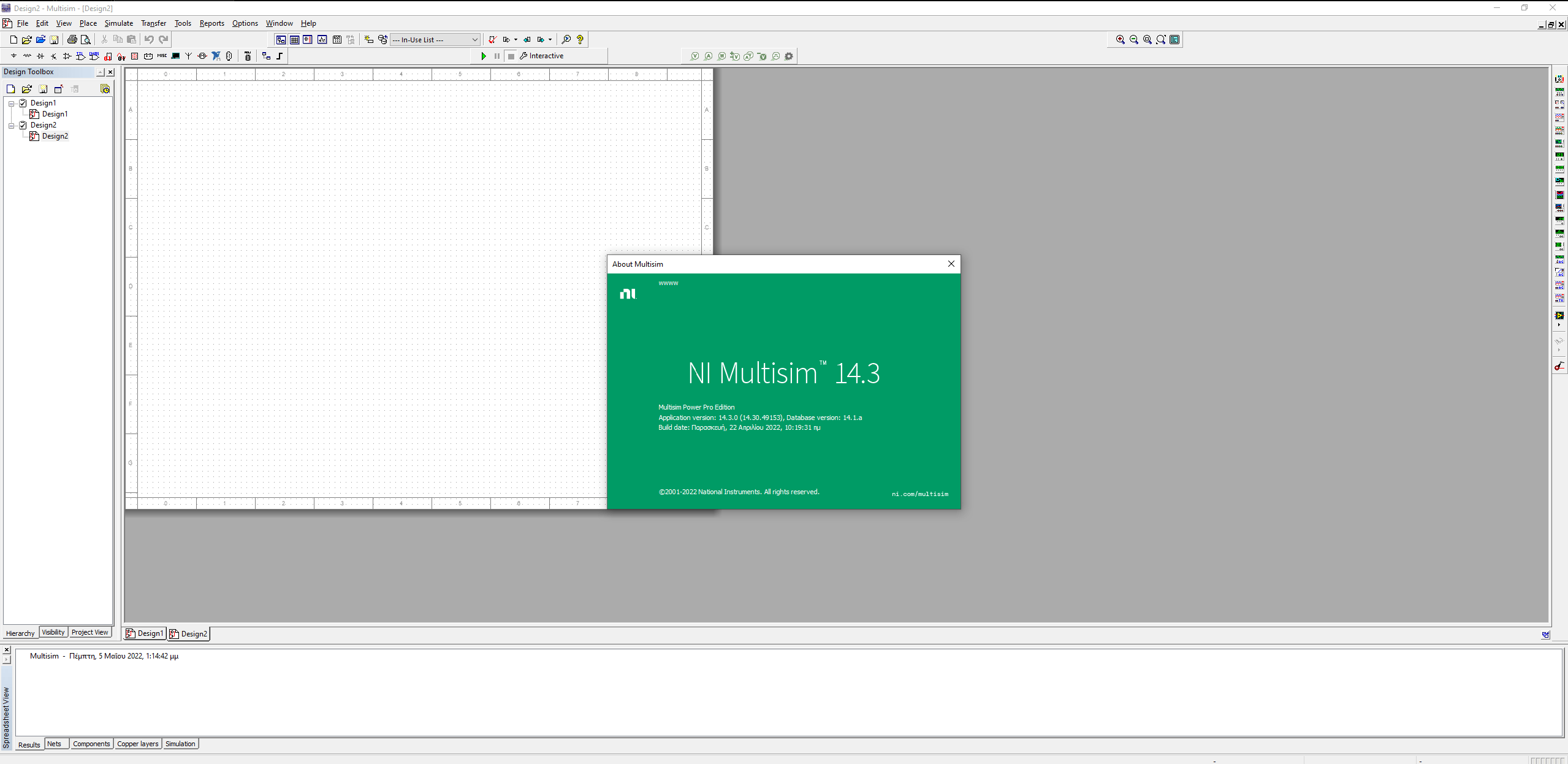Image resolution: width=1568 pixels, height=764 pixels.
Task: Place a Source component
Action: click(x=13, y=56)
